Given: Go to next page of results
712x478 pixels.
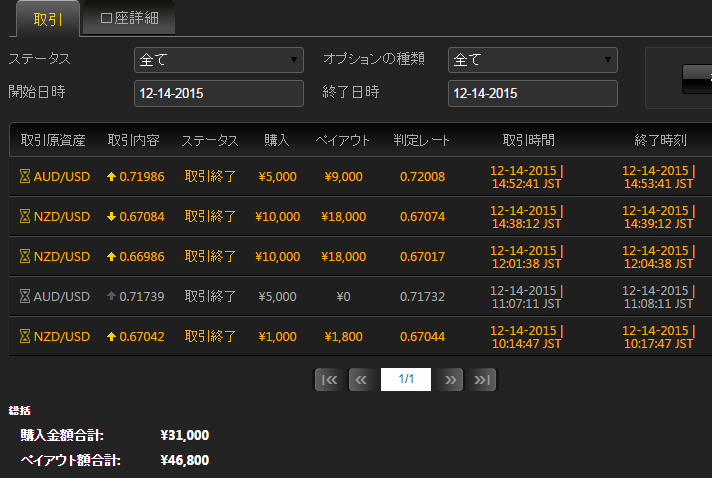Looking at the screenshot, I should [x=450, y=379].
